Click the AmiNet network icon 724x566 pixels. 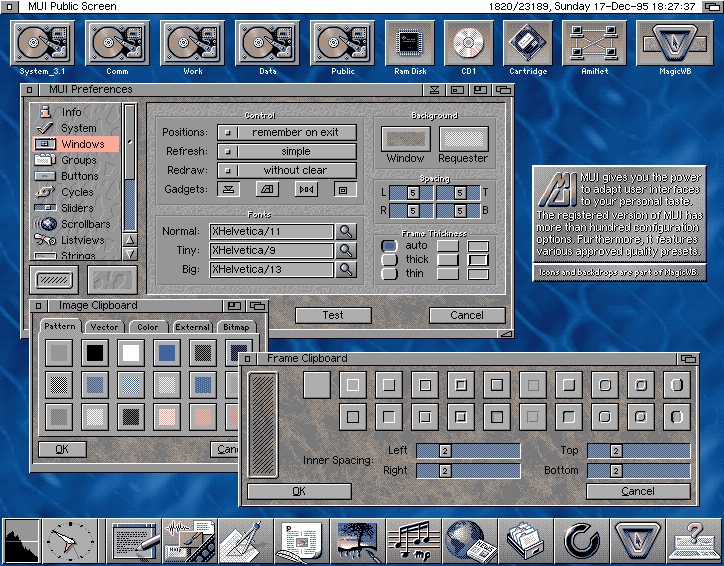pyautogui.click(x=587, y=44)
